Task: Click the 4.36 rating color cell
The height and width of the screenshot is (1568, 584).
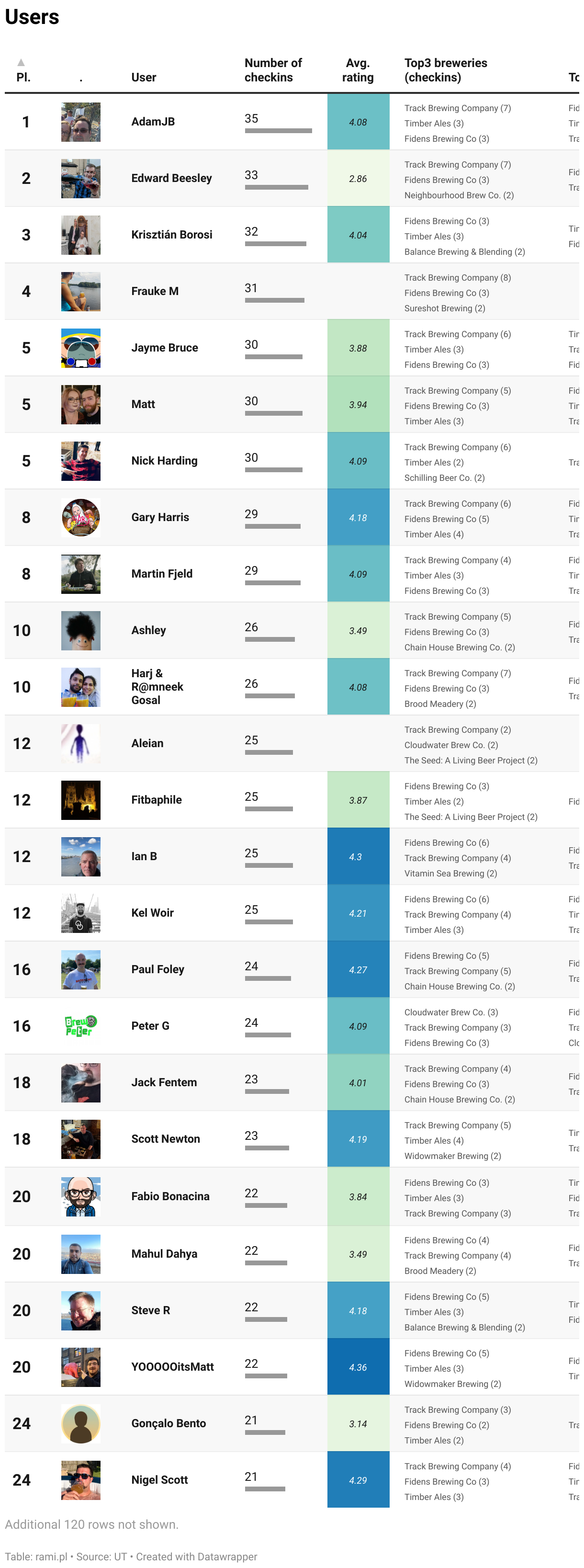Action: pyautogui.click(x=359, y=1366)
